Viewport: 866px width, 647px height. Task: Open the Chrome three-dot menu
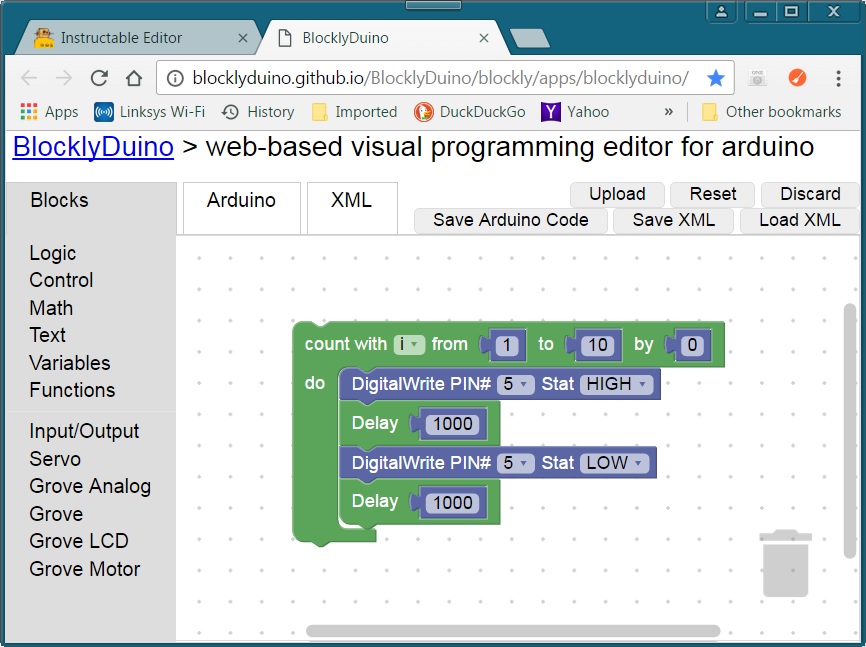(x=838, y=78)
